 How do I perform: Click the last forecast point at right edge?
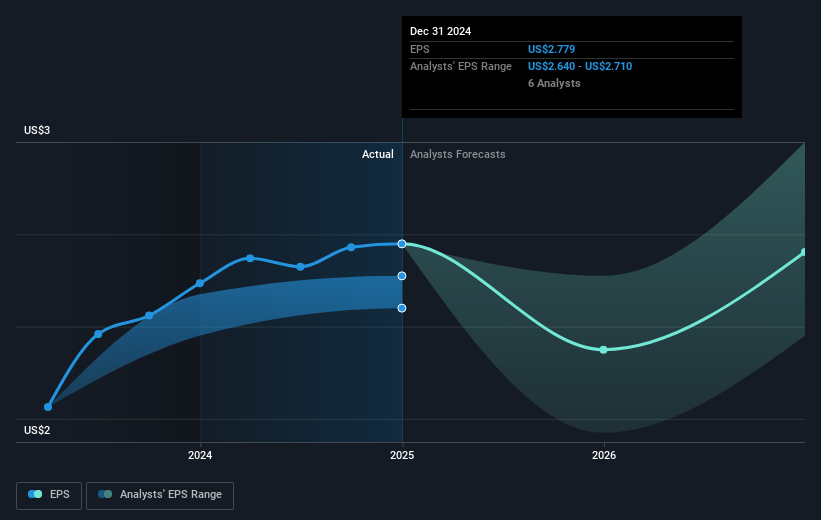coord(805,252)
